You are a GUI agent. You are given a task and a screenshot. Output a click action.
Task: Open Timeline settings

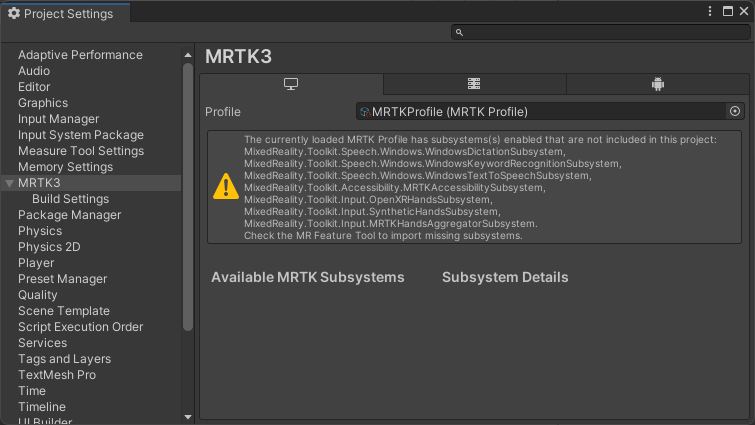[x=42, y=407]
